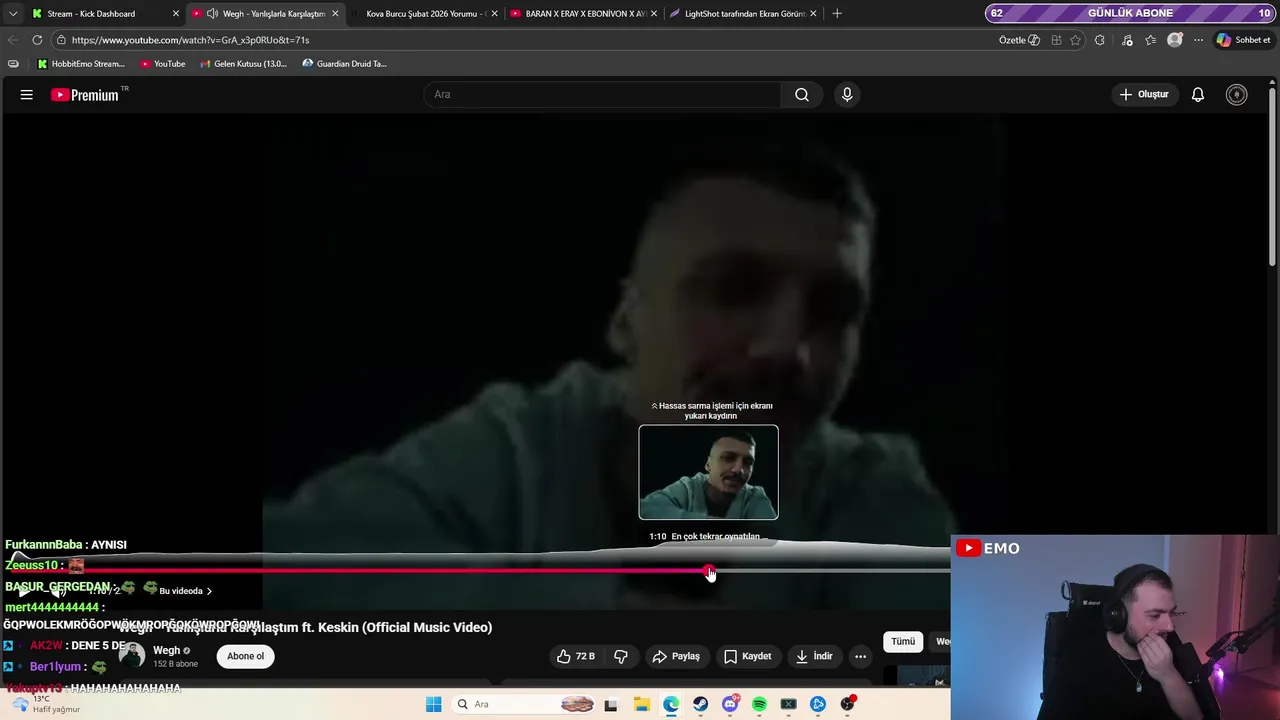Click the İndir download button

814,656
